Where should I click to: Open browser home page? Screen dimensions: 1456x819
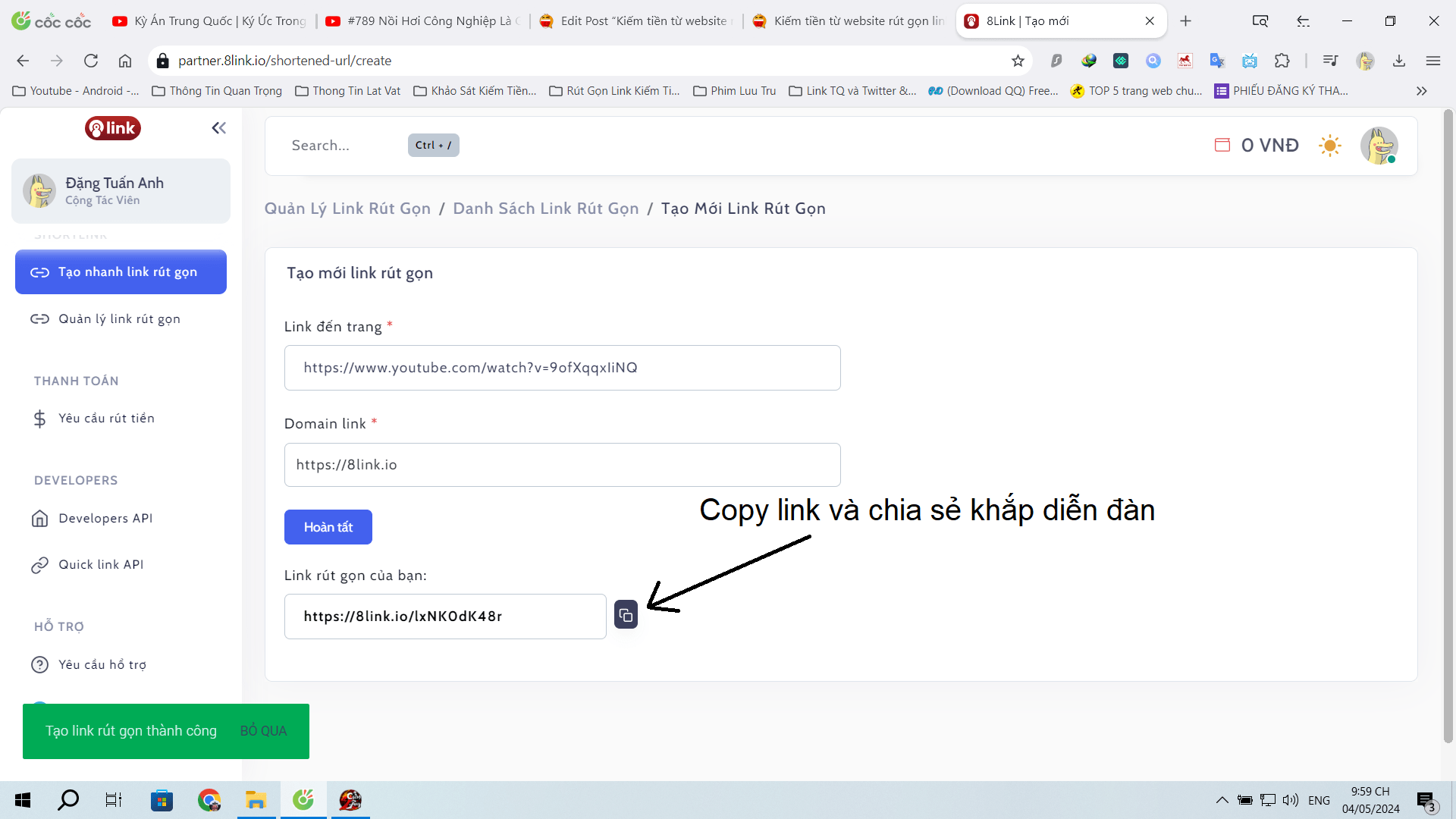125,61
